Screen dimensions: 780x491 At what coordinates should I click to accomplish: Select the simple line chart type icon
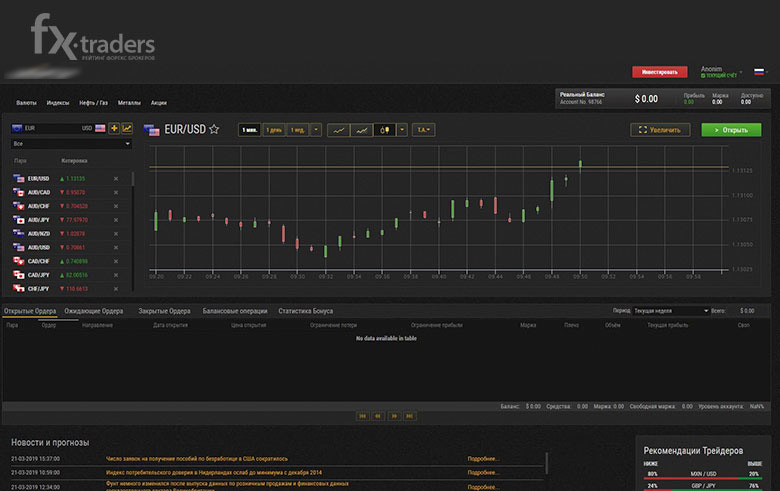click(339, 130)
